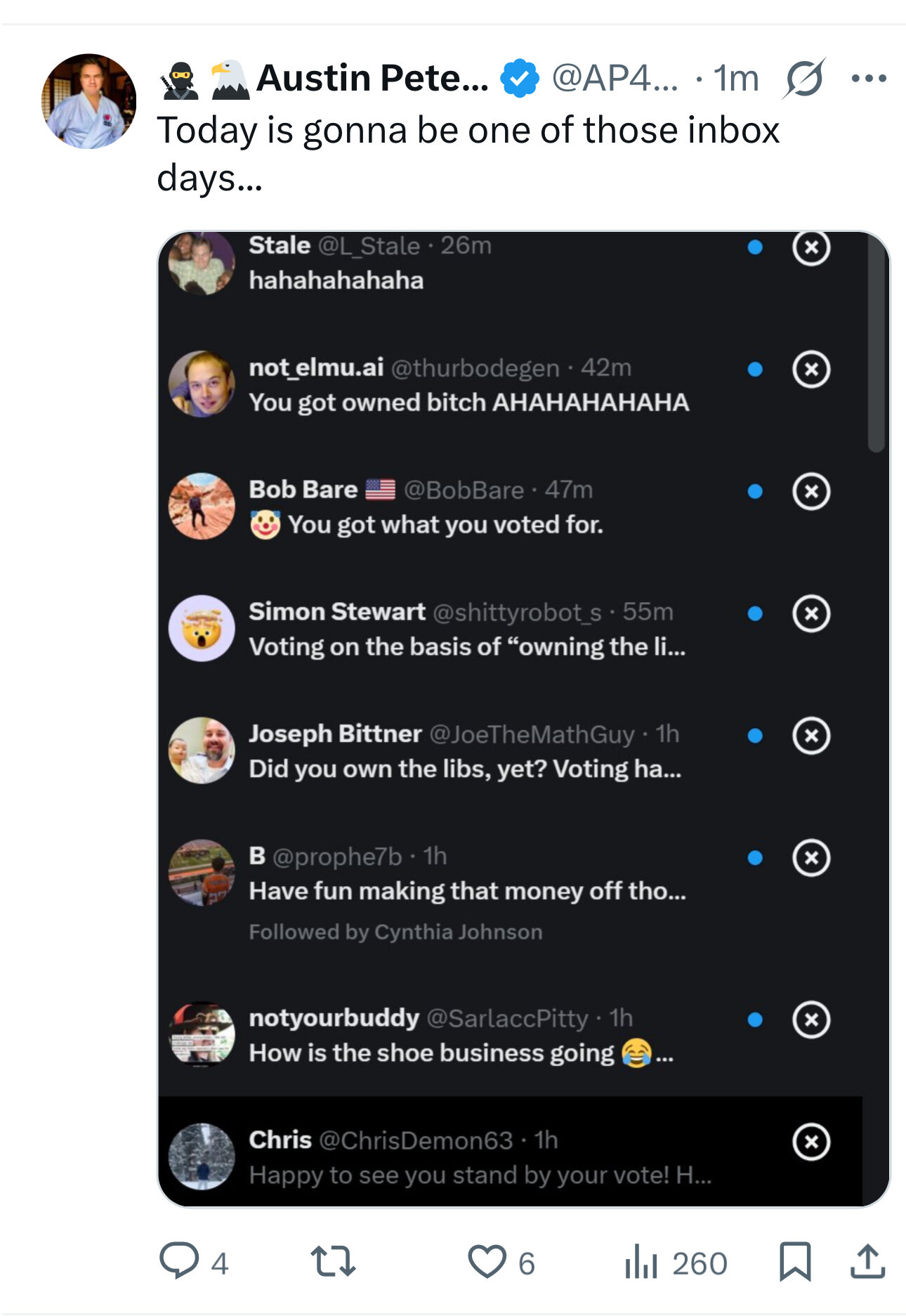The height and width of the screenshot is (1316, 906).
Task: Dismiss the Stale message with X
Action: click(x=811, y=247)
